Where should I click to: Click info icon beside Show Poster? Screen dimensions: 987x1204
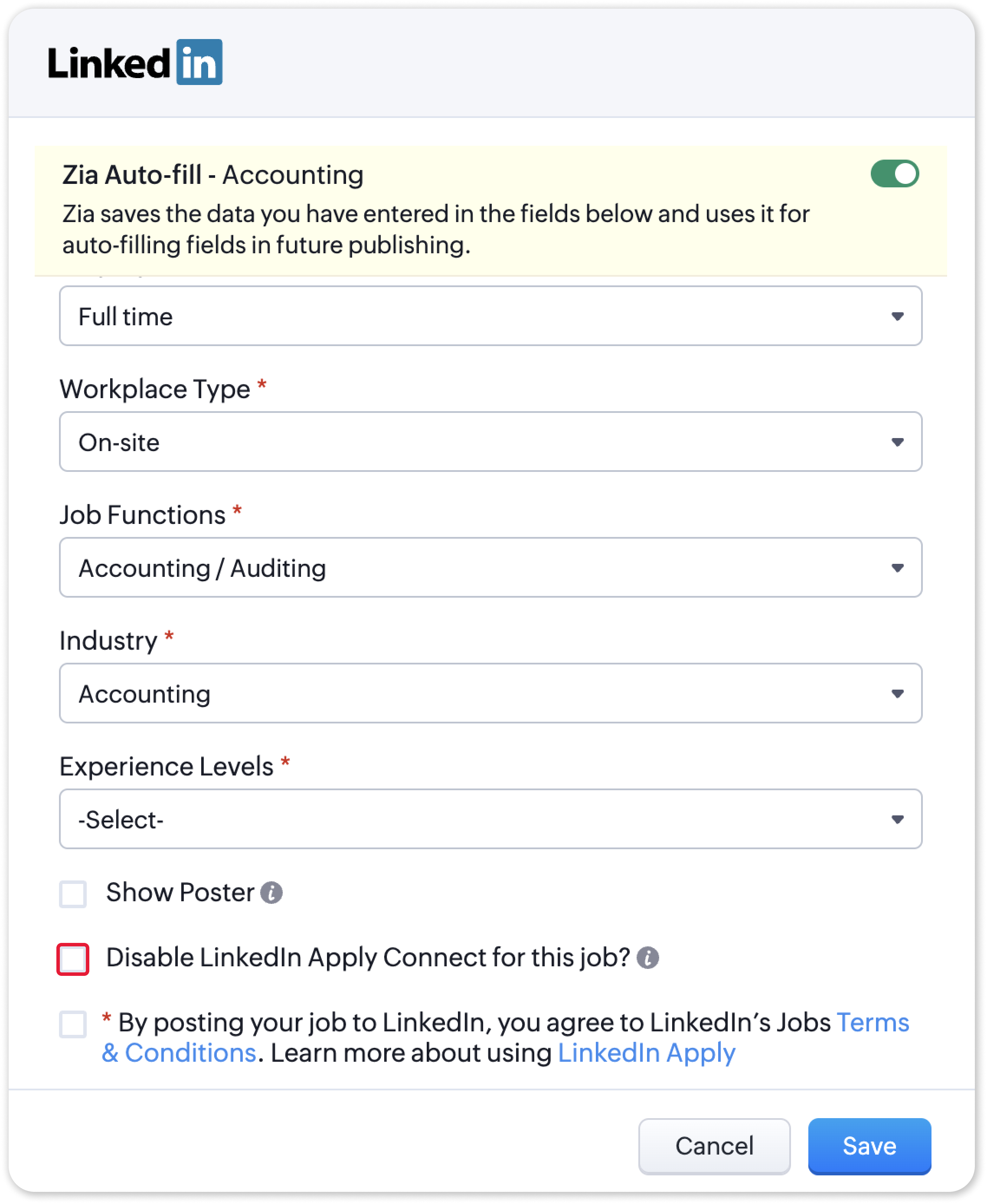pyautogui.click(x=271, y=892)
